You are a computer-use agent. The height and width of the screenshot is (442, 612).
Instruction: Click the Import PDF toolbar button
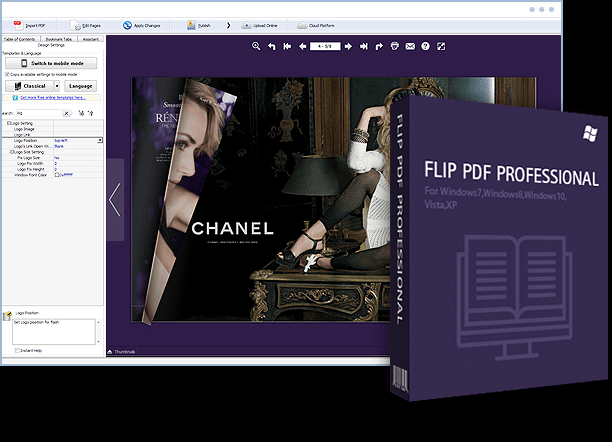point(30,25)
